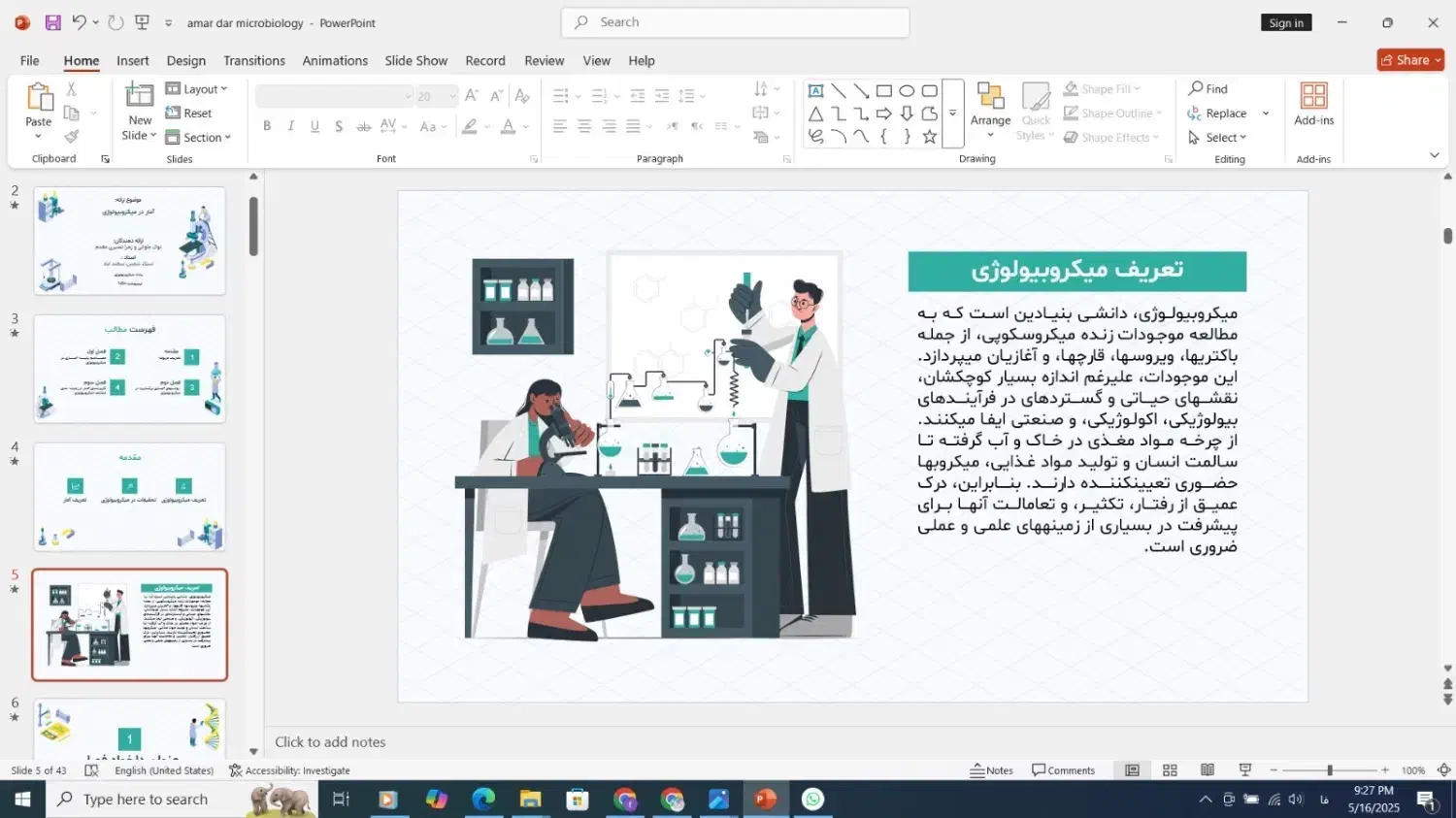Toggle Underline formatting
Viewport: 1456px width, 818px height.
click(314, 126)
